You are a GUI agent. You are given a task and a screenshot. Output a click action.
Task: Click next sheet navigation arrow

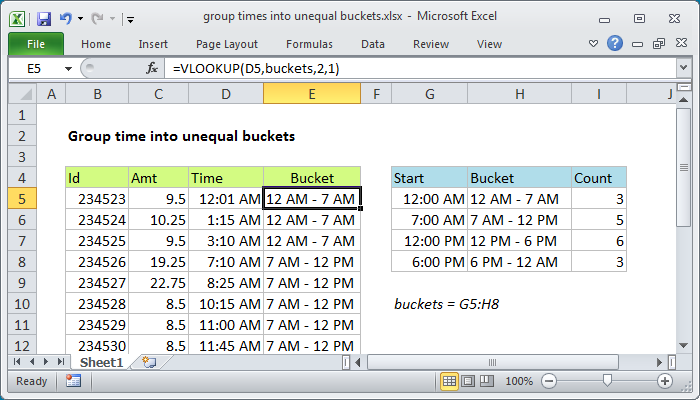[46, 362]
